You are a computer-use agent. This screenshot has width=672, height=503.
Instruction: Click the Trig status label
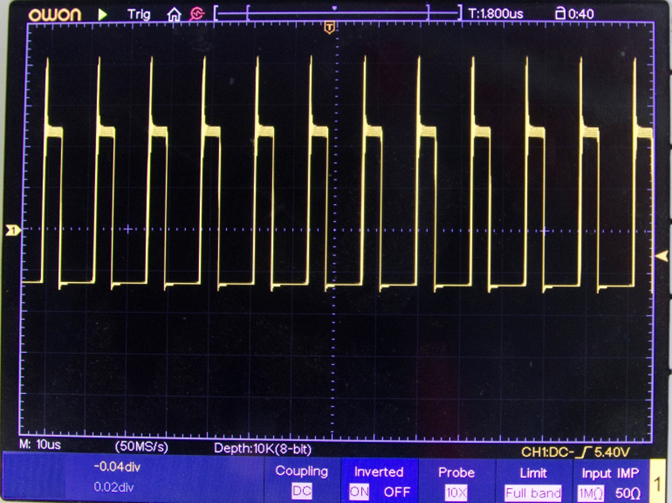[x=140, y=14]
